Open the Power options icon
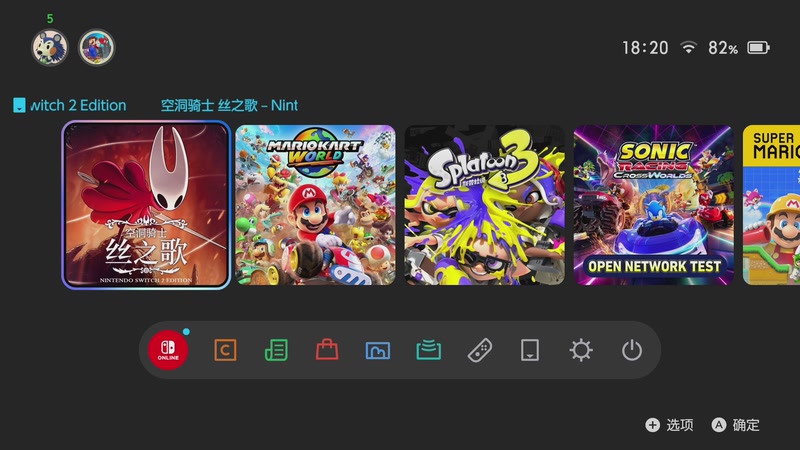 tap(632, 351)
